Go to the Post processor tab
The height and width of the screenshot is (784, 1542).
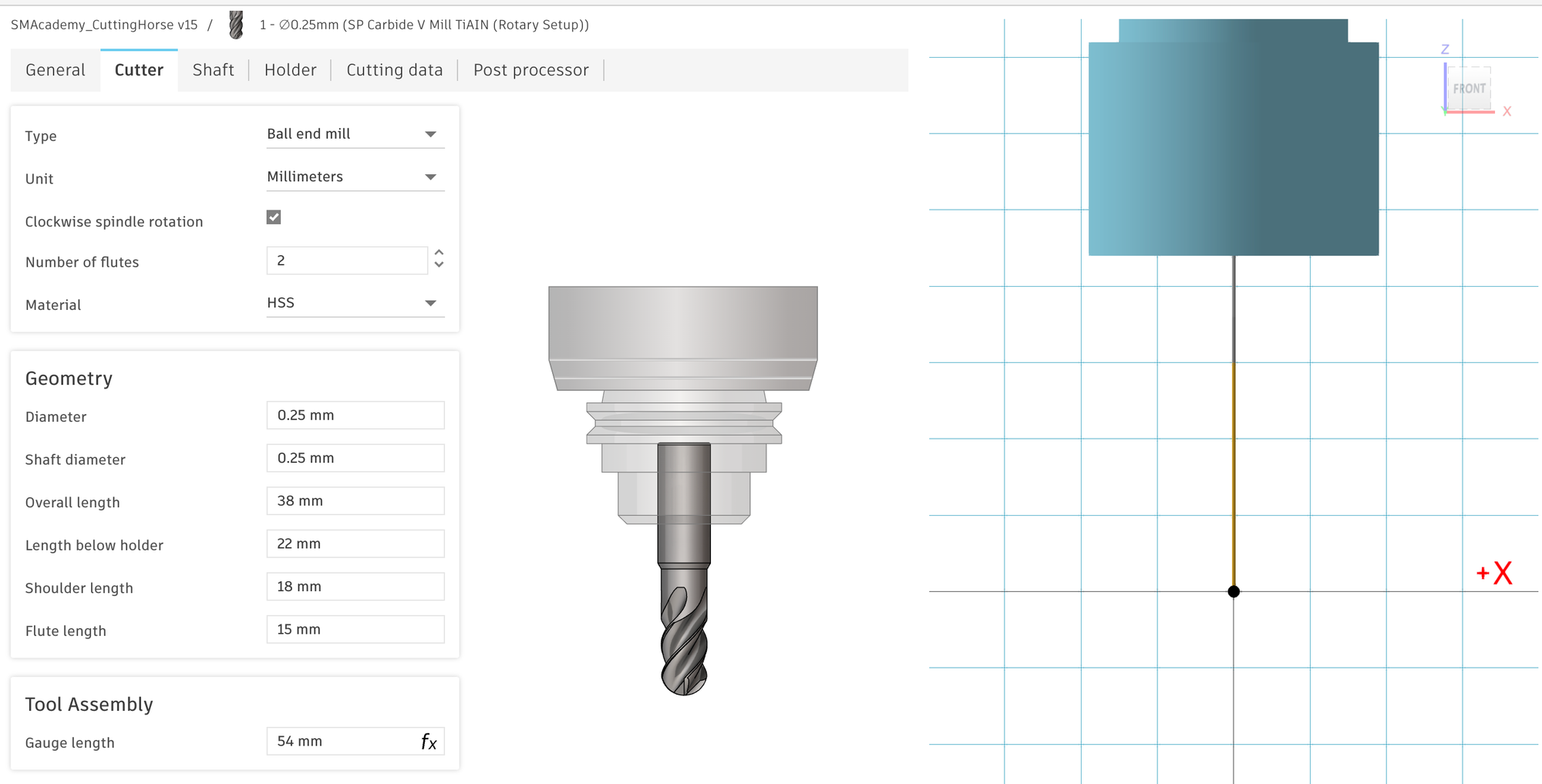point(530,70)
